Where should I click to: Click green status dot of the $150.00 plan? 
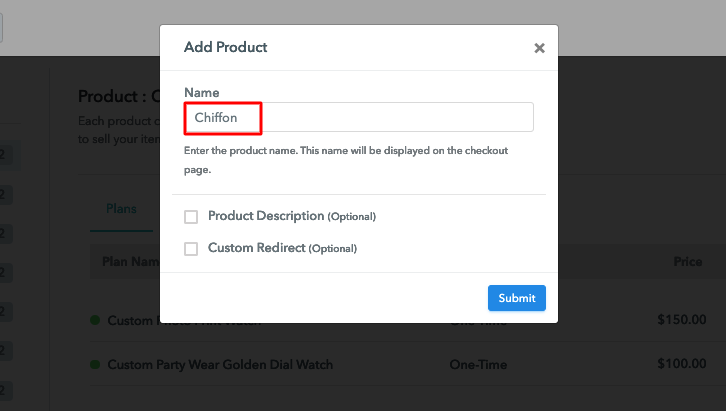pos(95,320)
